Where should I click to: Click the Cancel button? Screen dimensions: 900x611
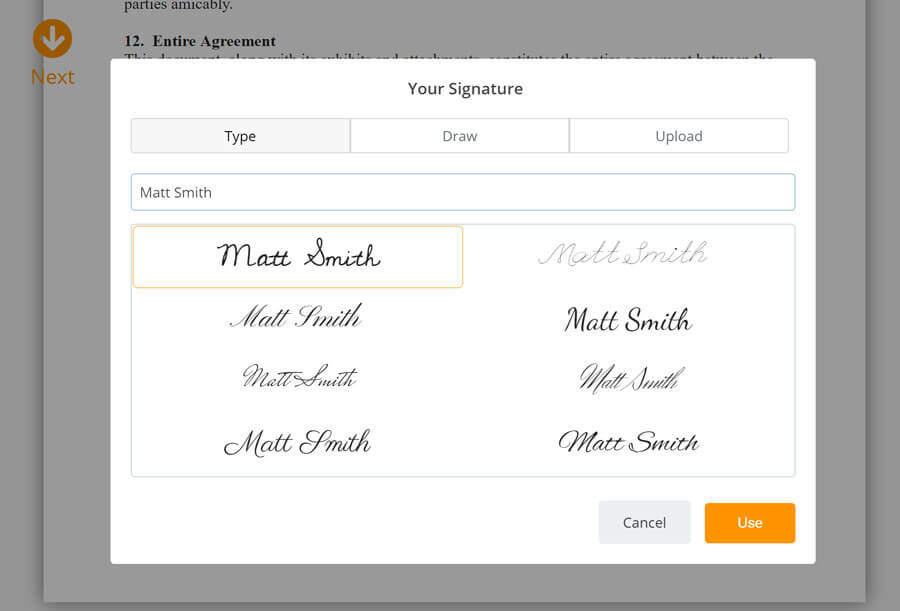click(x=645, y=523)
